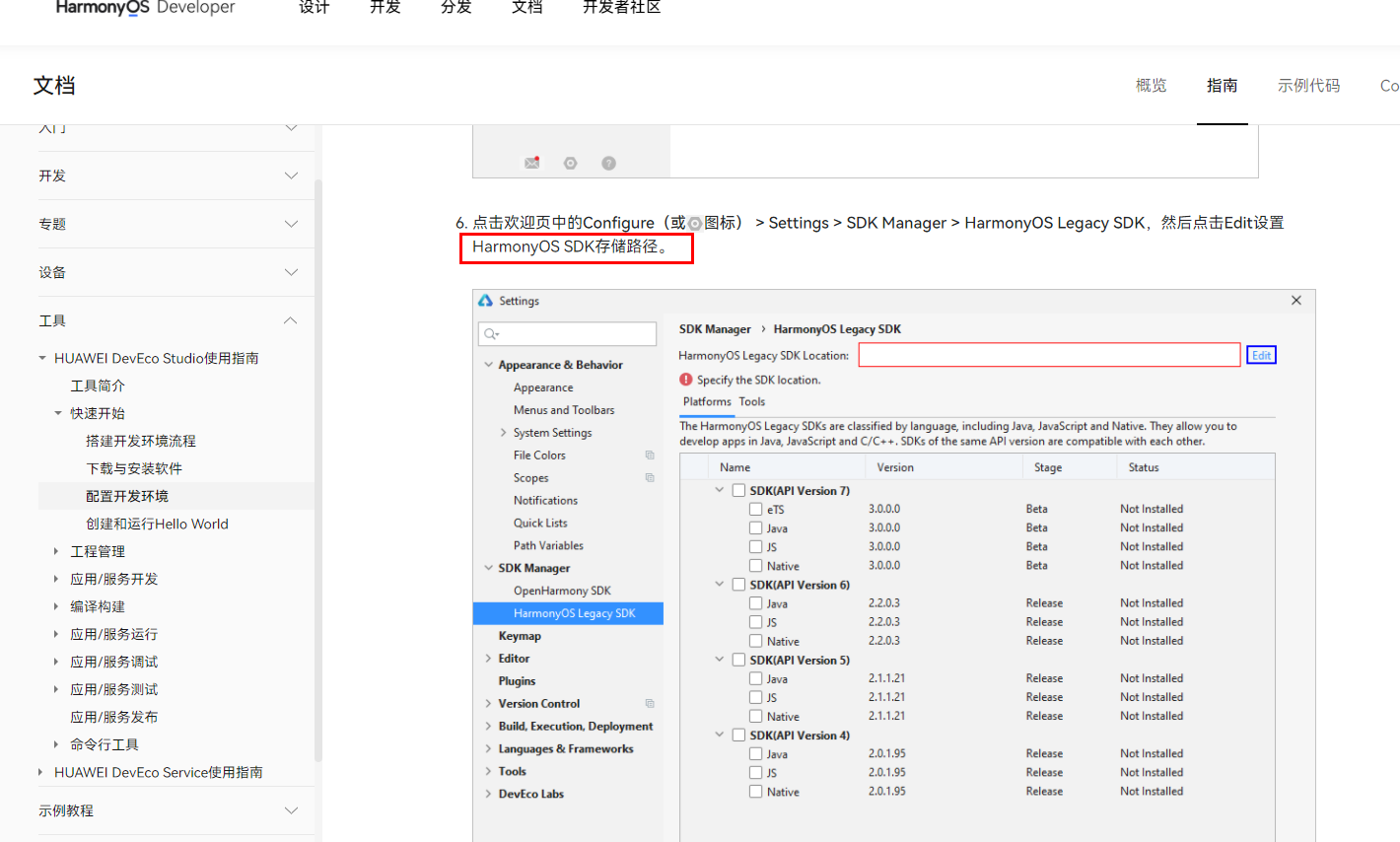Collapse Appearance & Behavior in Settings tree
The width and height of the screenshot is (1400, 842).
point(488,365)
